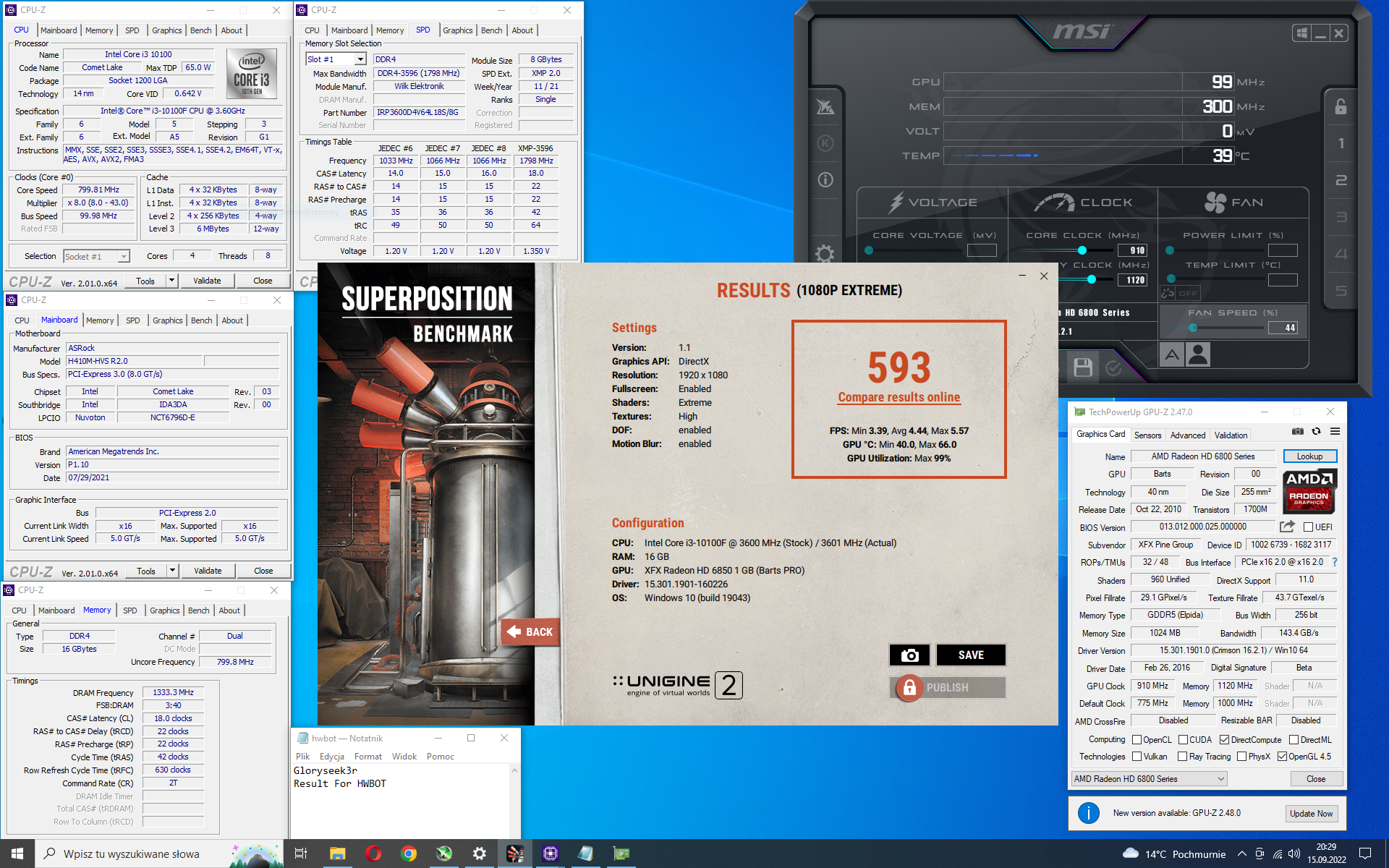Toggle the CUDA checkbox

(1183, 739)
